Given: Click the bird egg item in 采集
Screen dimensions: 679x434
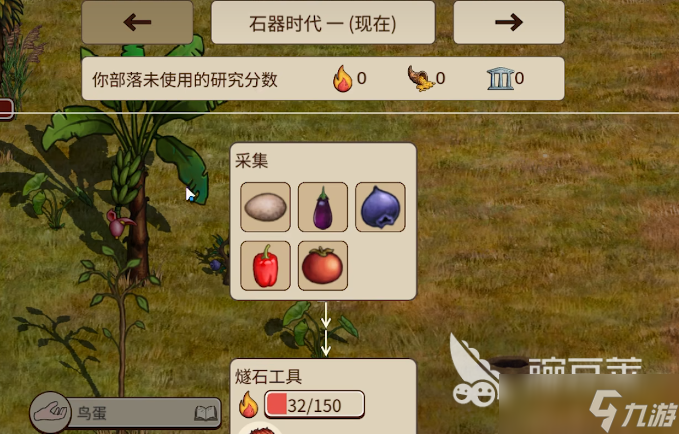Looking at the screenshot, I should 265,207.
